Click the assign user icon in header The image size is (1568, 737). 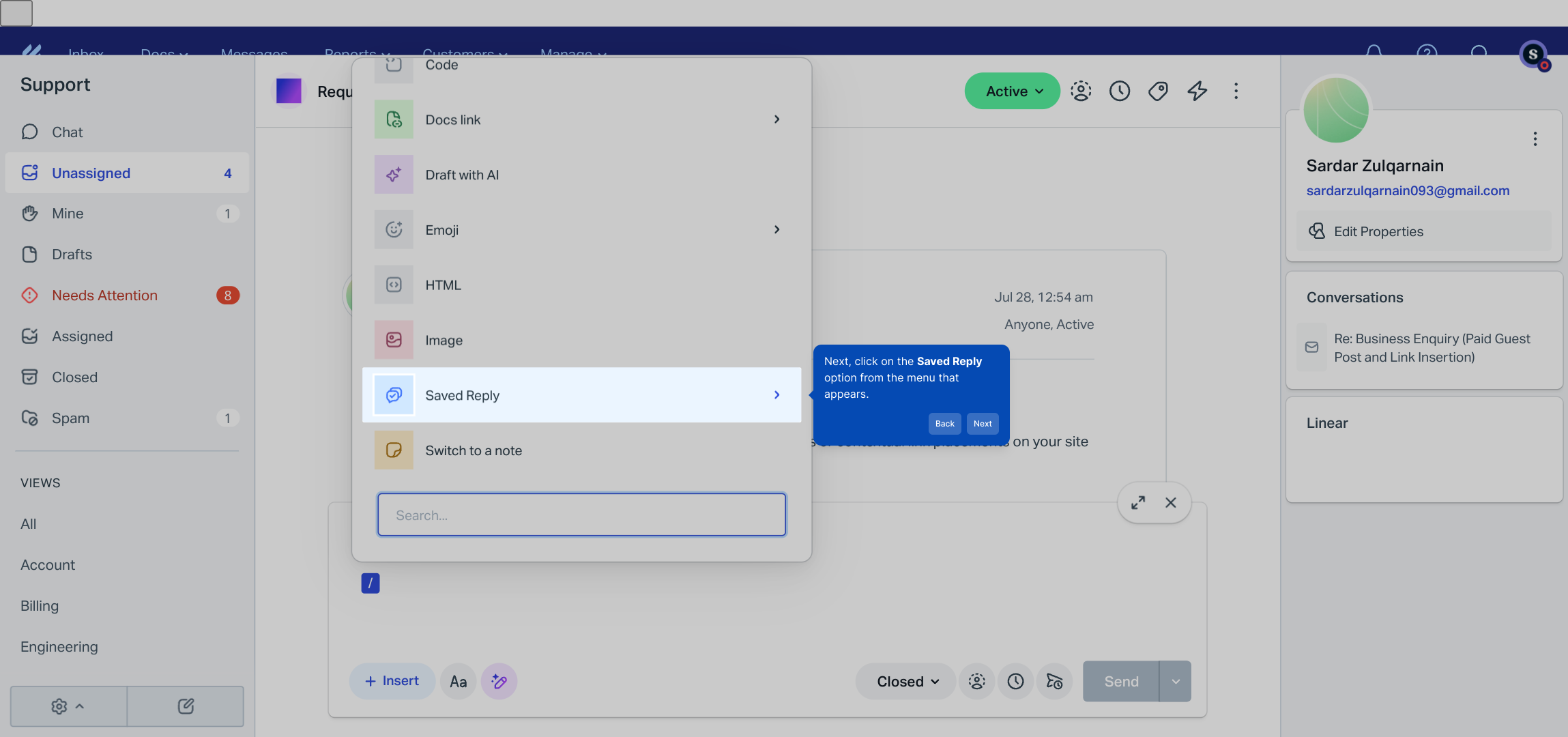pyautogui.click(x=1081, y=91)
